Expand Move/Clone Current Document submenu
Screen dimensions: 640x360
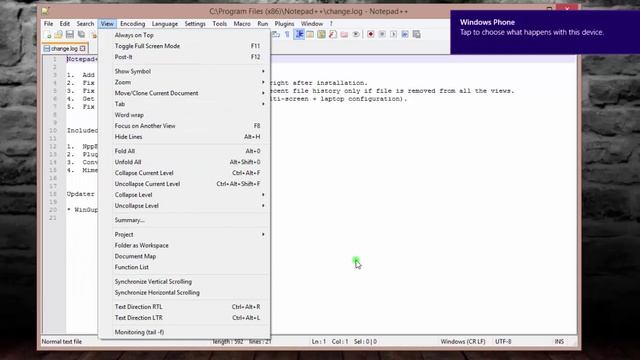point(184,93)
